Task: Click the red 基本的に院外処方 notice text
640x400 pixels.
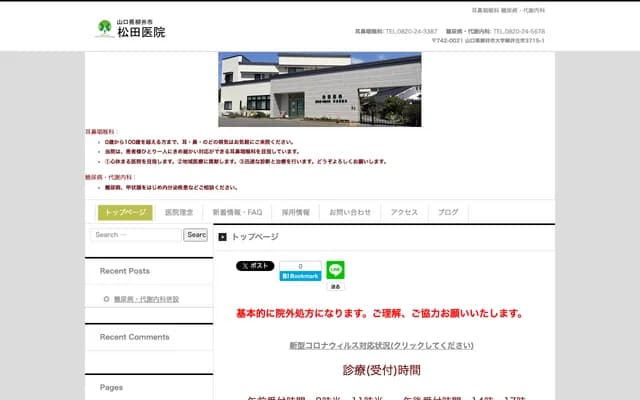Action: coord(380,313)
